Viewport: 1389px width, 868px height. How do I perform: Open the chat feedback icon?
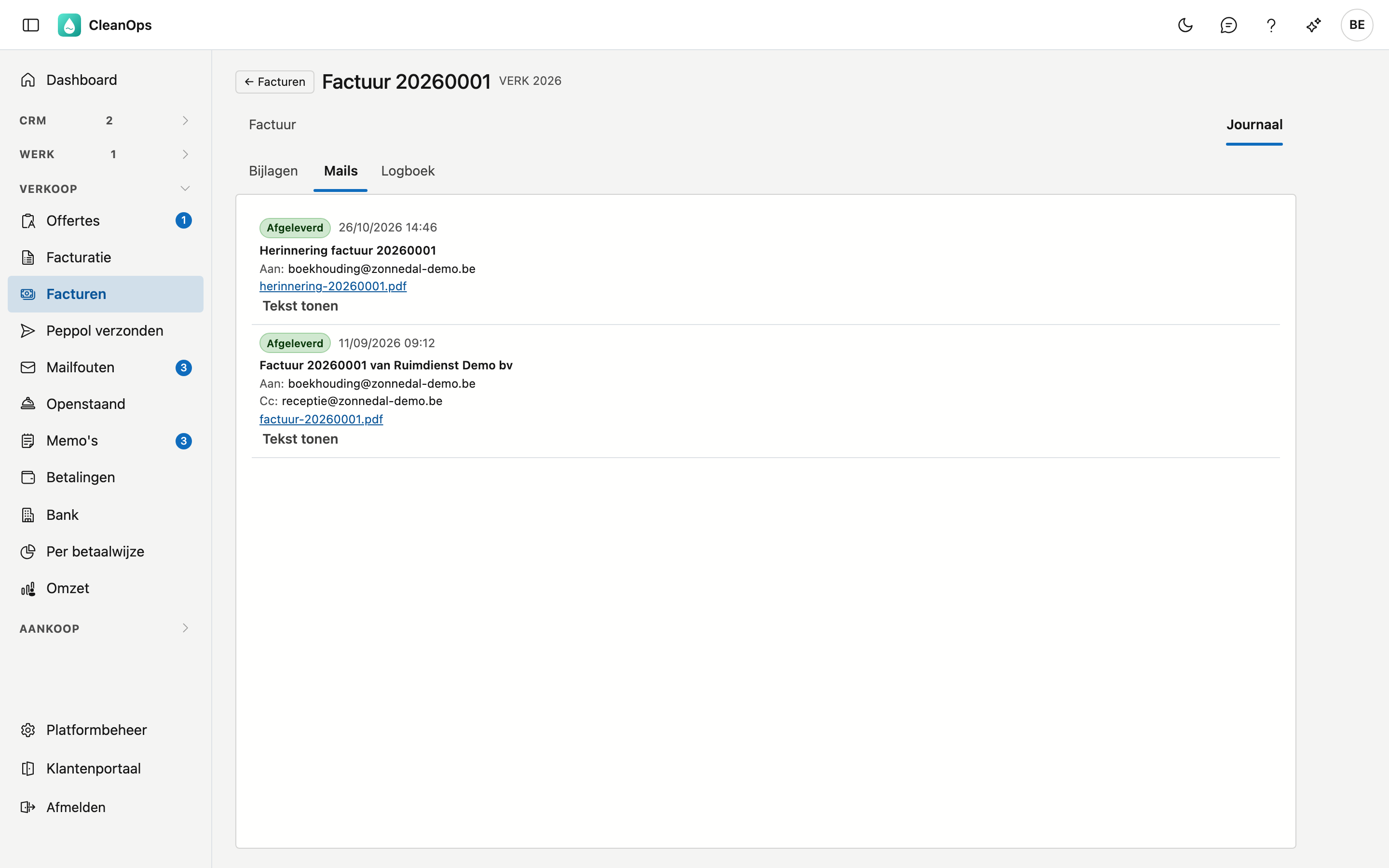(x=1228, y=25)
